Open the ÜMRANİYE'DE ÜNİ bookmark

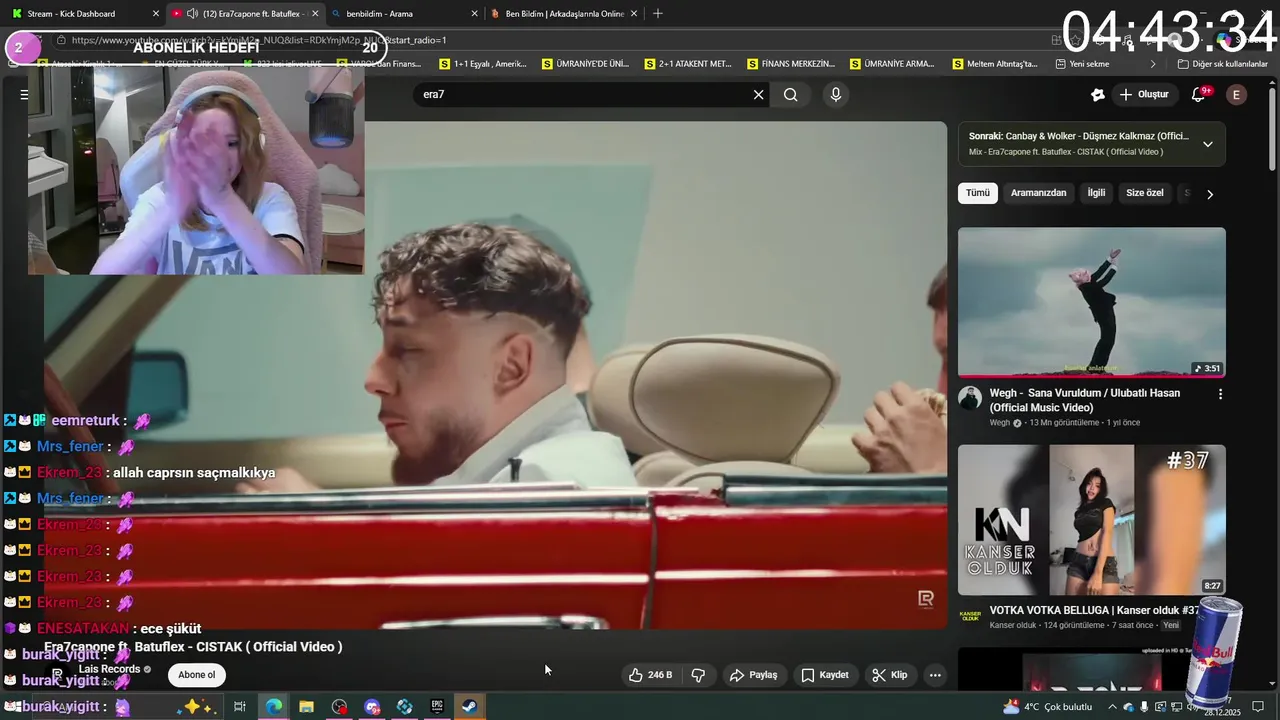coord(585,64)
